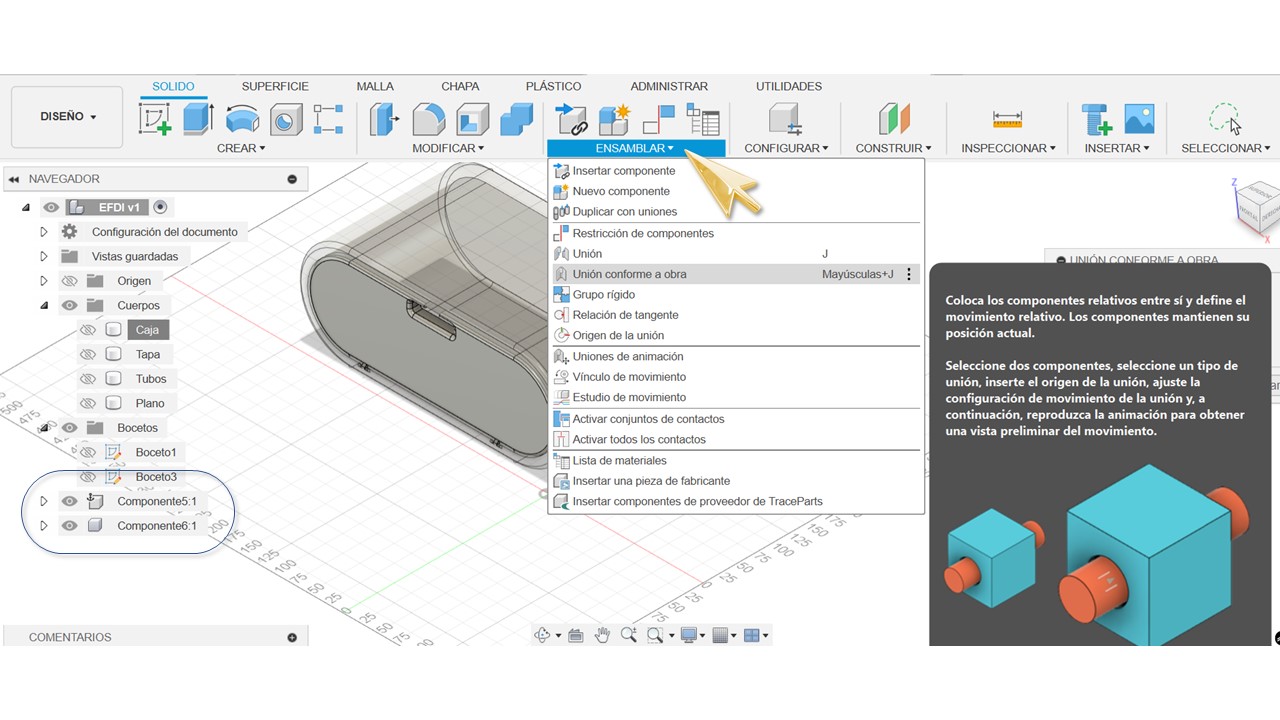Screen dimensions: 1280x720
Task: Click the Measure ruler icon under Inspeccionar
Action: pyautogui.click(x=1007, y=119)
